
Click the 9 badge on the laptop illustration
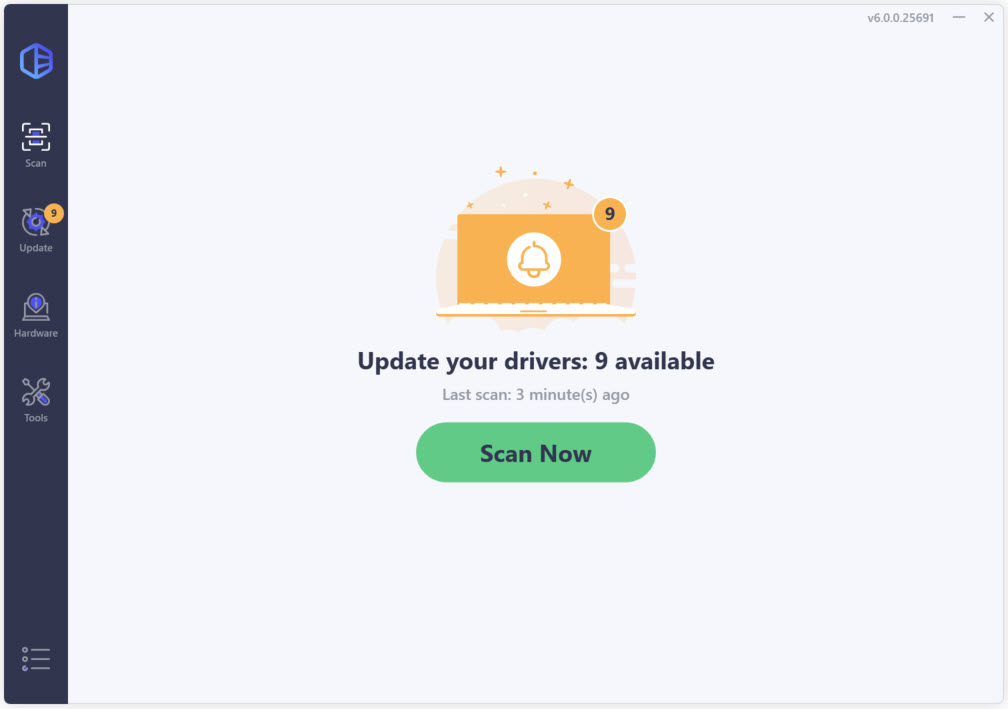pyautogui.click(x=609, y=214)
